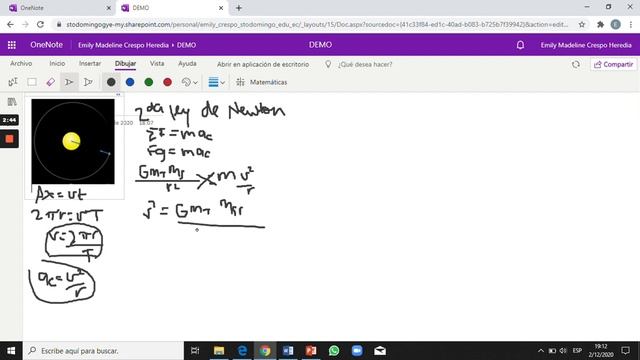Open the Inicio tab

pyautogui.click(x=57, y=64)
